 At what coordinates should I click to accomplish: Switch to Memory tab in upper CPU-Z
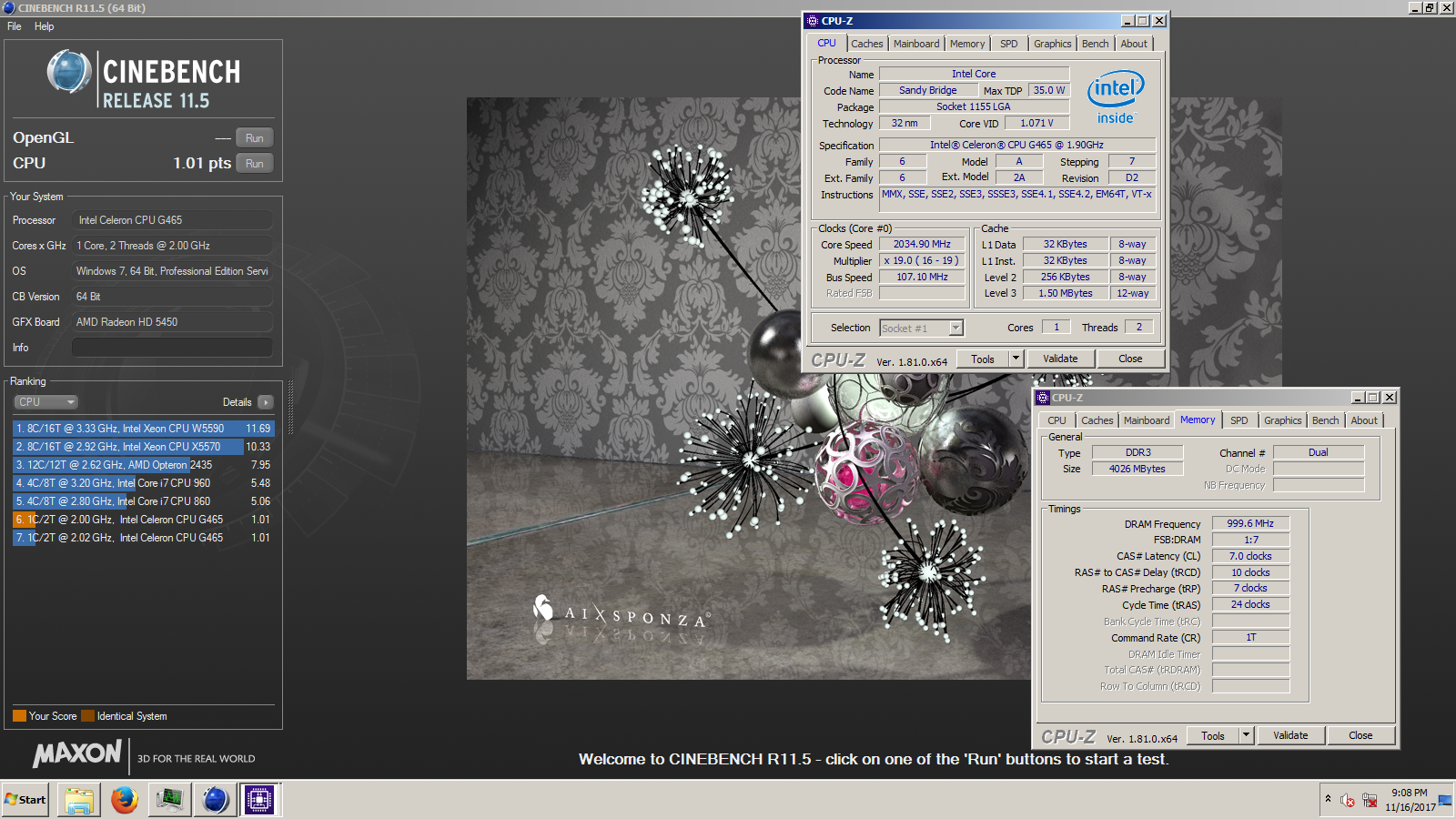967,44
